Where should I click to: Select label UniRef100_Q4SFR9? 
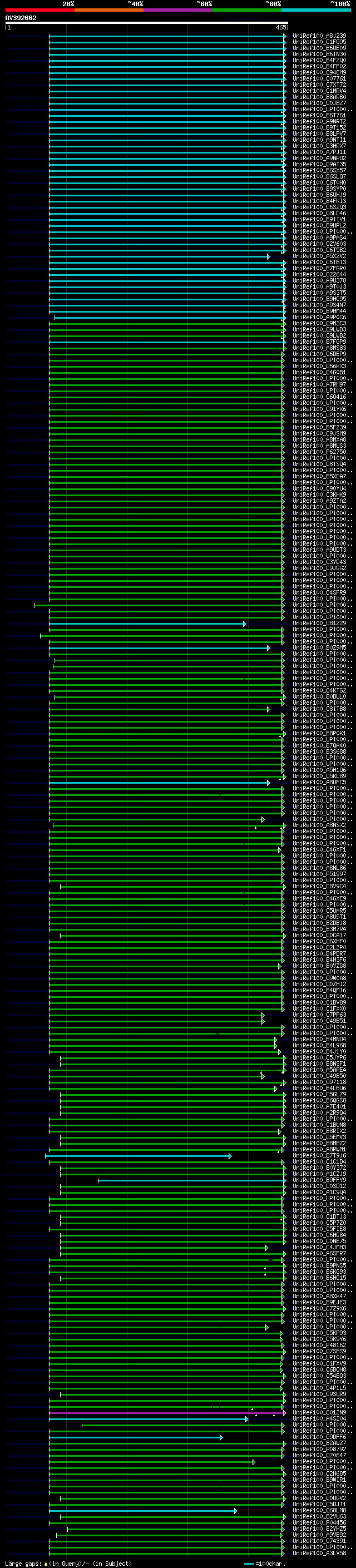click(319, 592)
